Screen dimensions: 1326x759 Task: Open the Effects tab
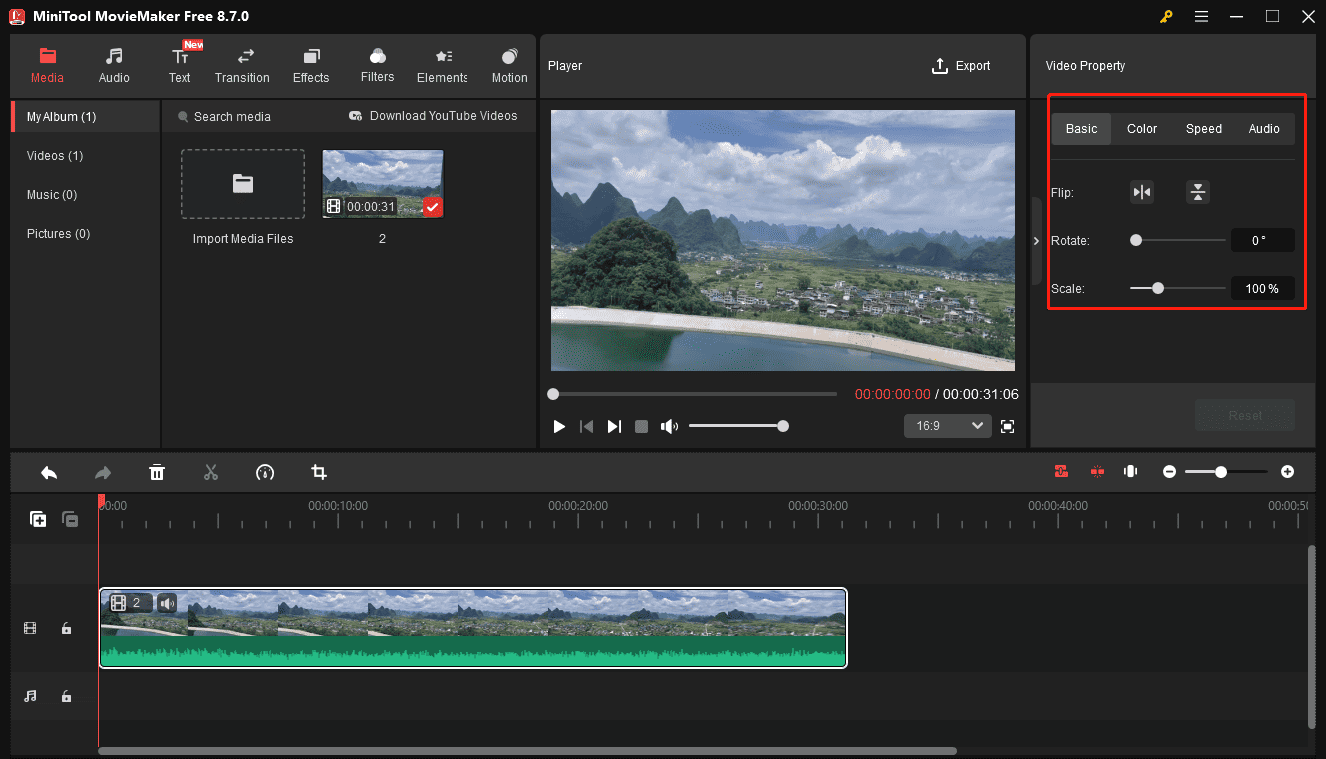pos(311,66)
